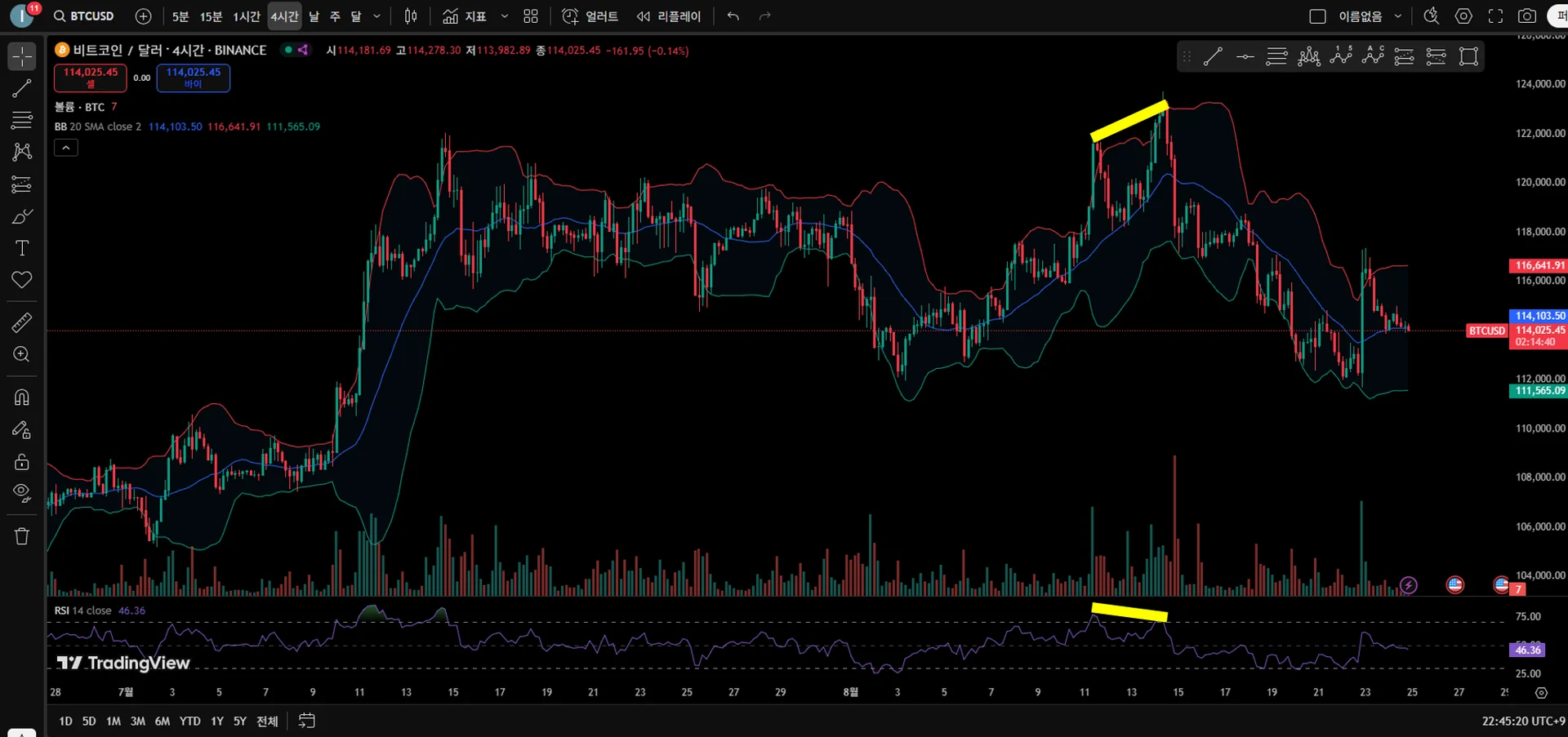Open quick search lightning icon
This screenshot has height=737, width=1568.
(1431, 16)
